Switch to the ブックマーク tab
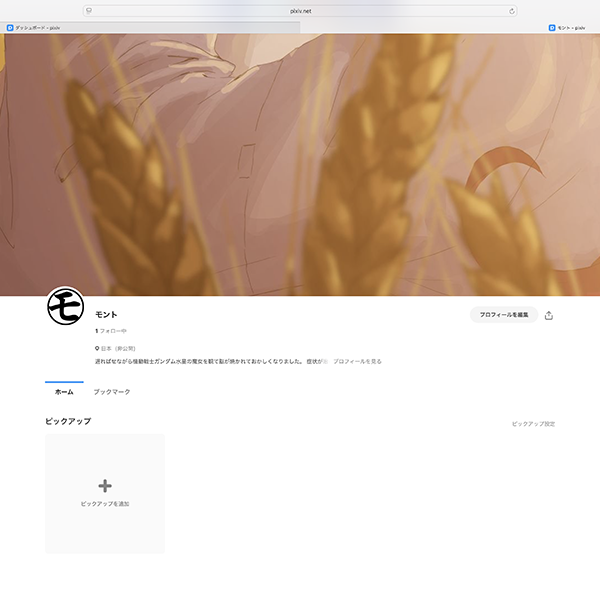The width and height of the screenshot is (600, 600). pyautogui.click(x=112, y=392)
